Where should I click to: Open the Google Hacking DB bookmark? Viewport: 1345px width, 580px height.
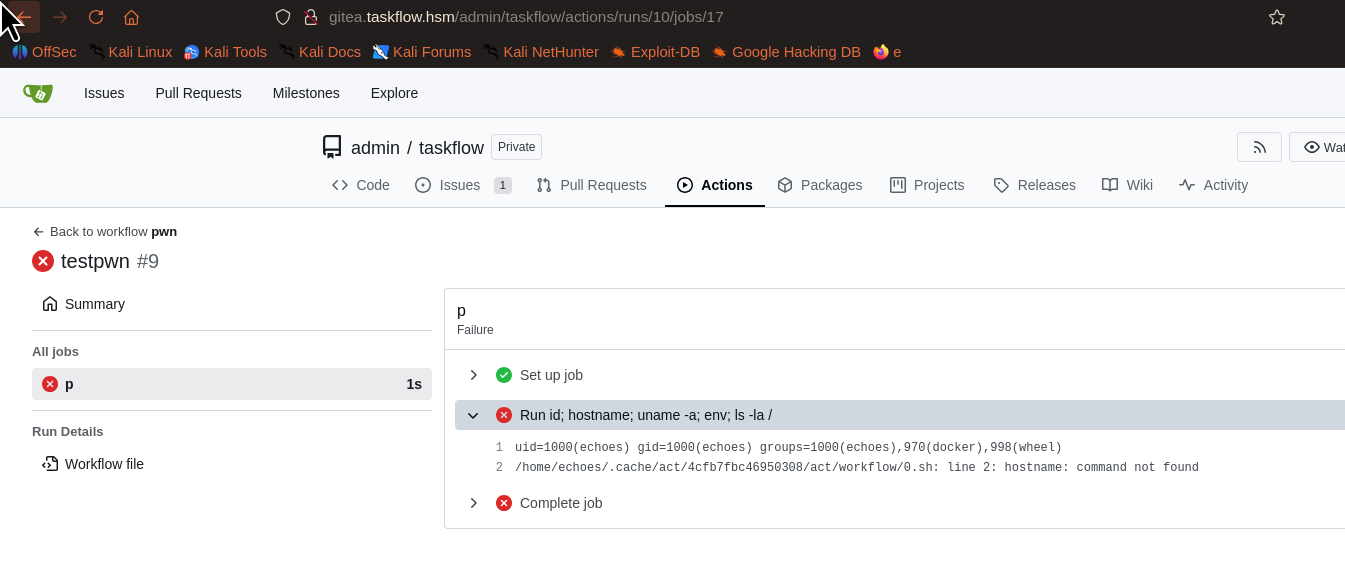click(786, 52)
